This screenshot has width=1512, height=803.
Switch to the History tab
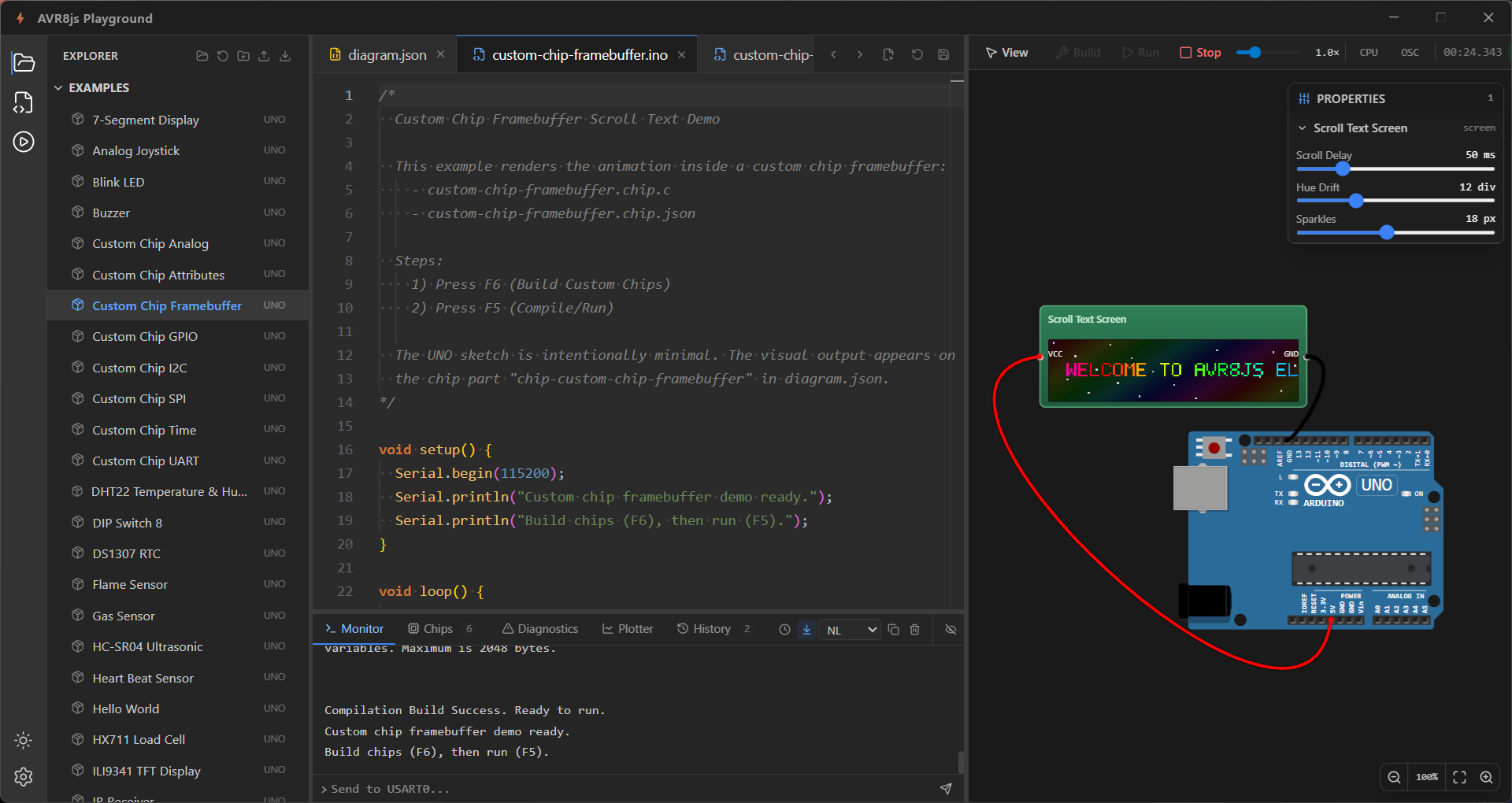pyautogui.click(x=713, y=629)
